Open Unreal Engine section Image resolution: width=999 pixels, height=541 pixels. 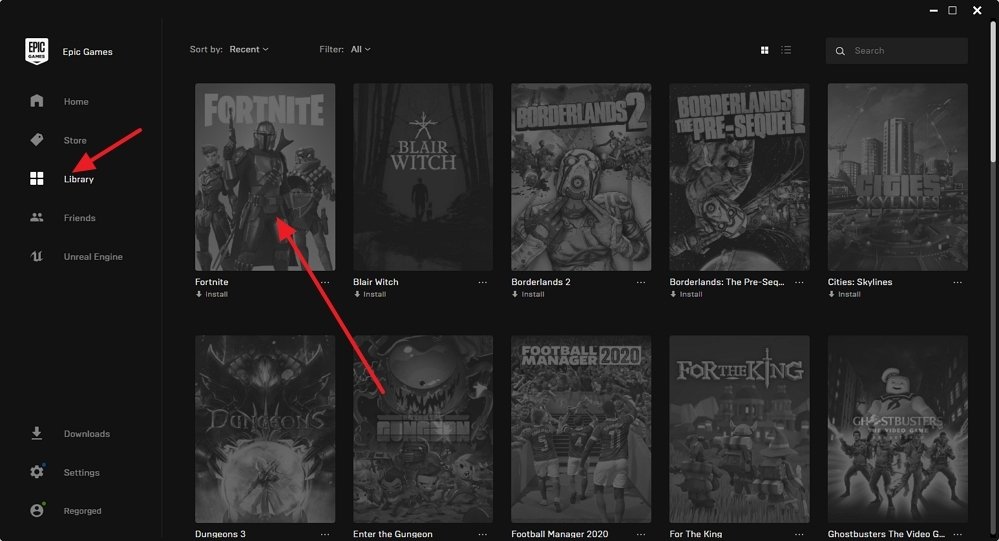click(93, 256)
